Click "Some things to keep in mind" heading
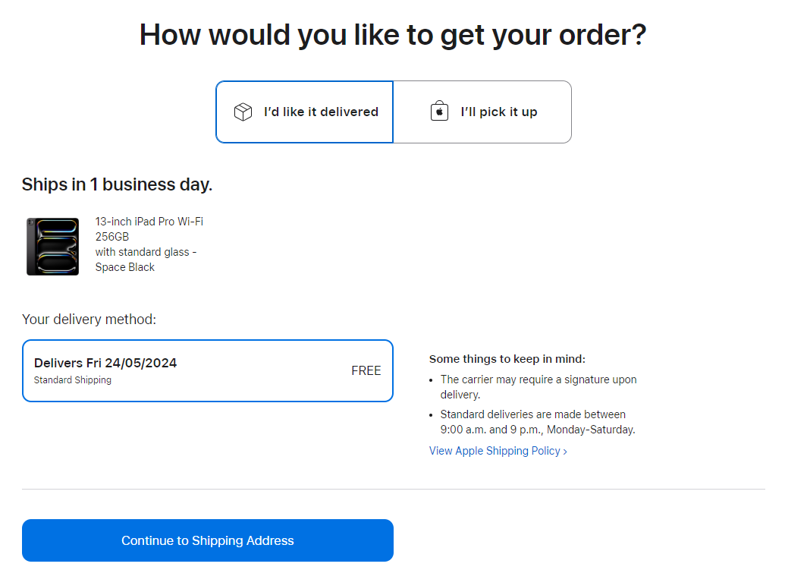The width and height of the screenshot is (785, 570). click(507, 359)
